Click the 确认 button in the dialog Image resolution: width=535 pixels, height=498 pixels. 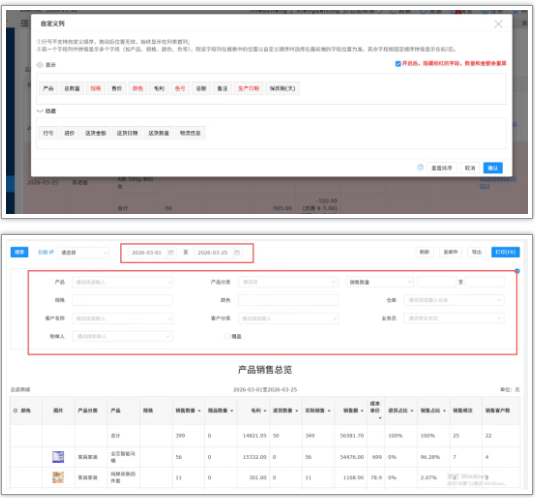pyautogui.click(x=493, y=168)
